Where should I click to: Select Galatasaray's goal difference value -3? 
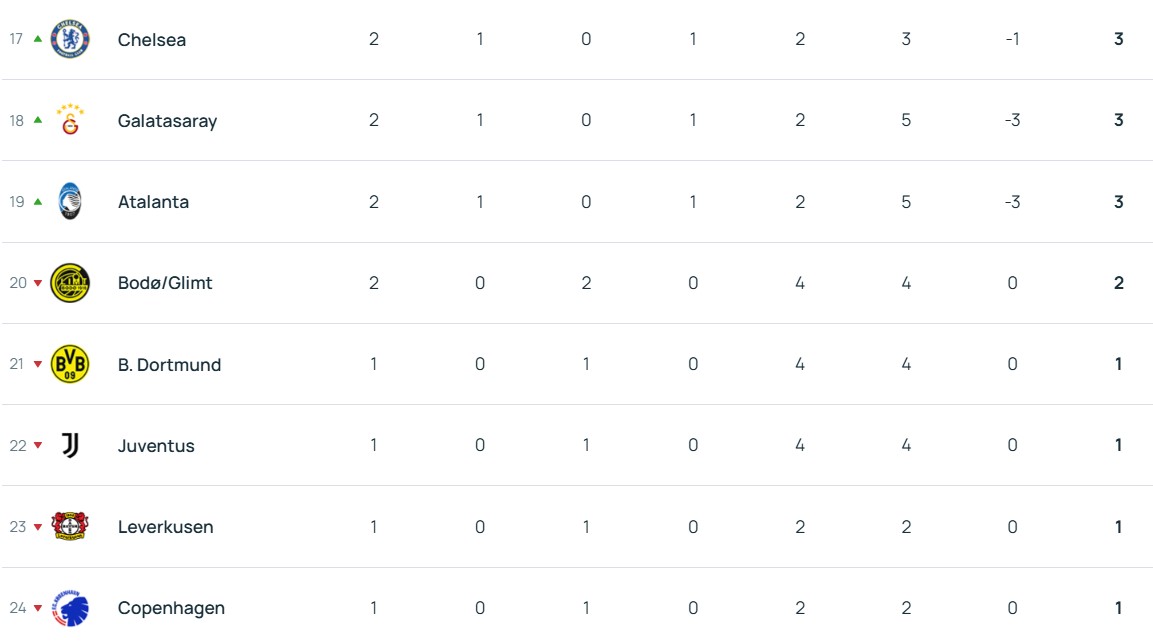coord(1012,120)
